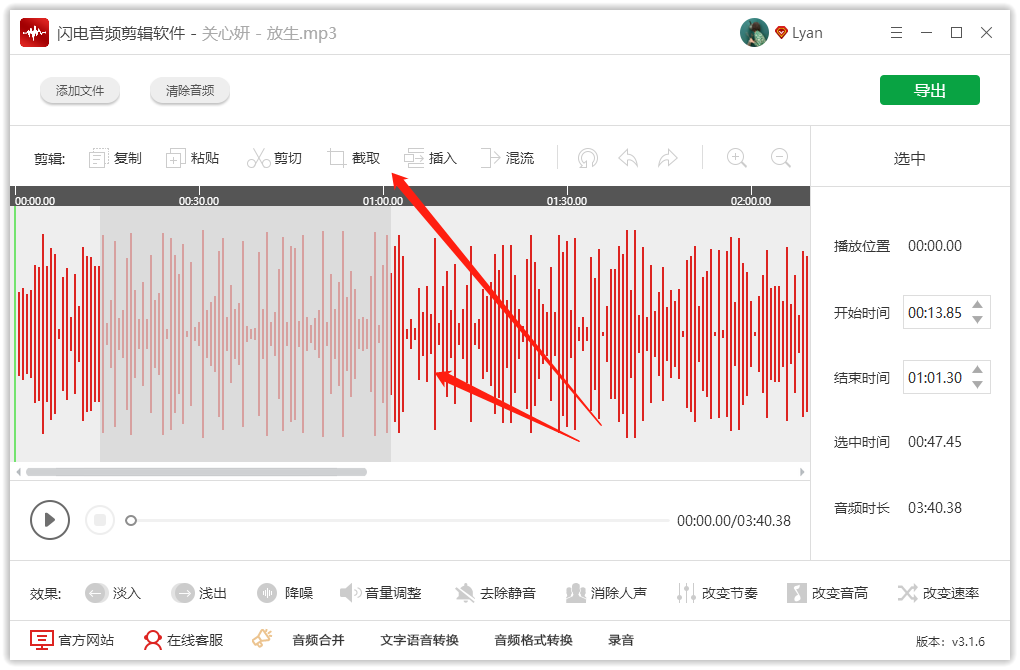
Task: Add a file using 添加文件
Action: point(79,89)
